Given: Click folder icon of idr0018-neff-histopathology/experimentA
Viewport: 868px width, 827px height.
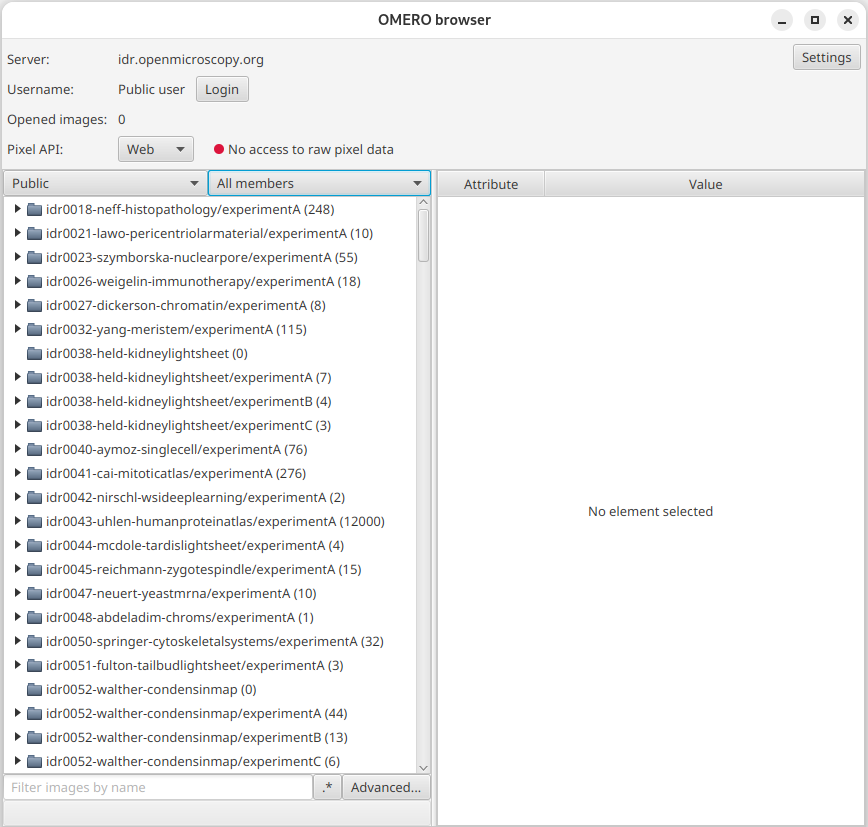Looking at the screenshot, I should [x=34, y=210].
